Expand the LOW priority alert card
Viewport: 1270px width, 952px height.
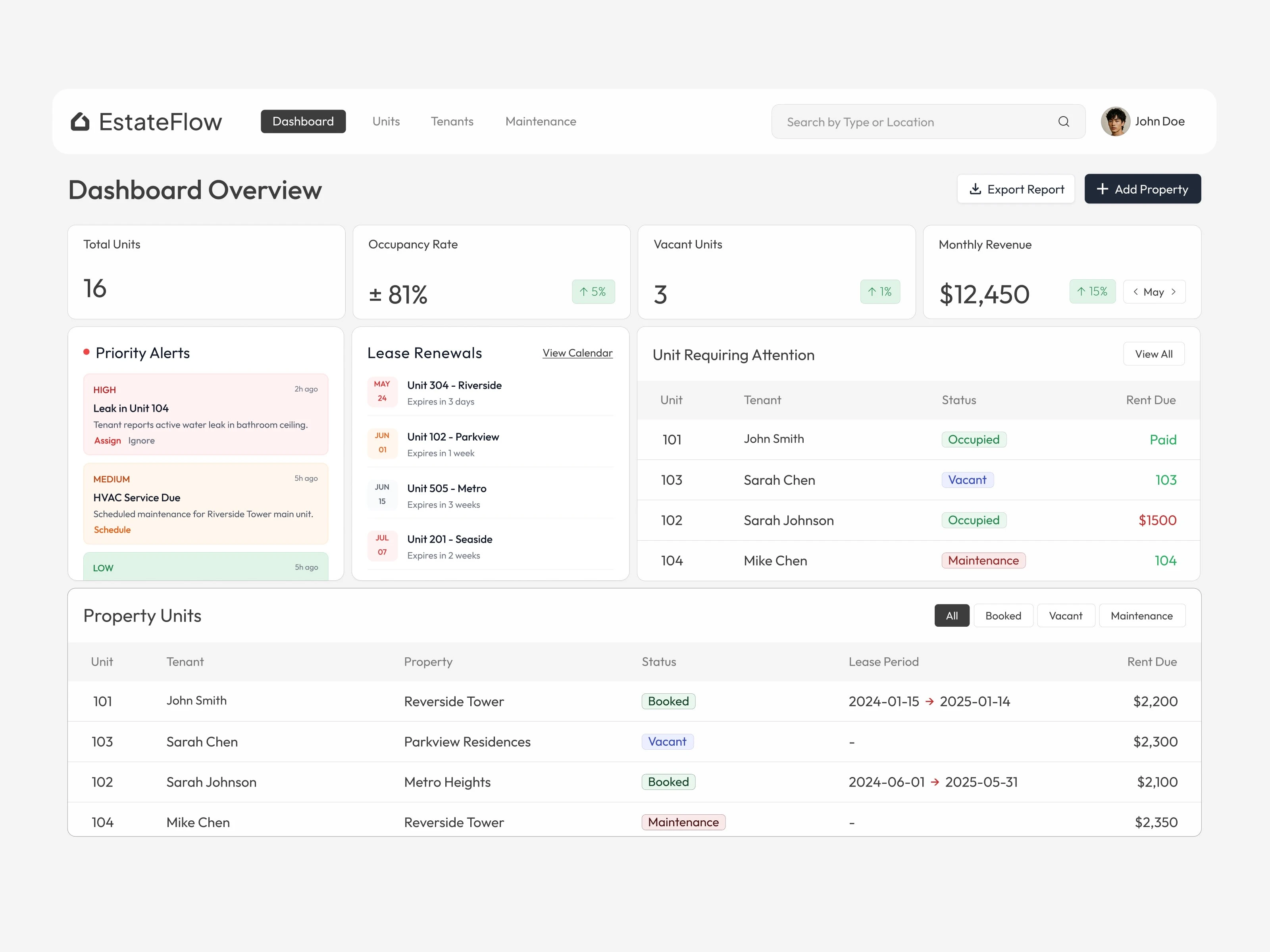click(206, 567)
